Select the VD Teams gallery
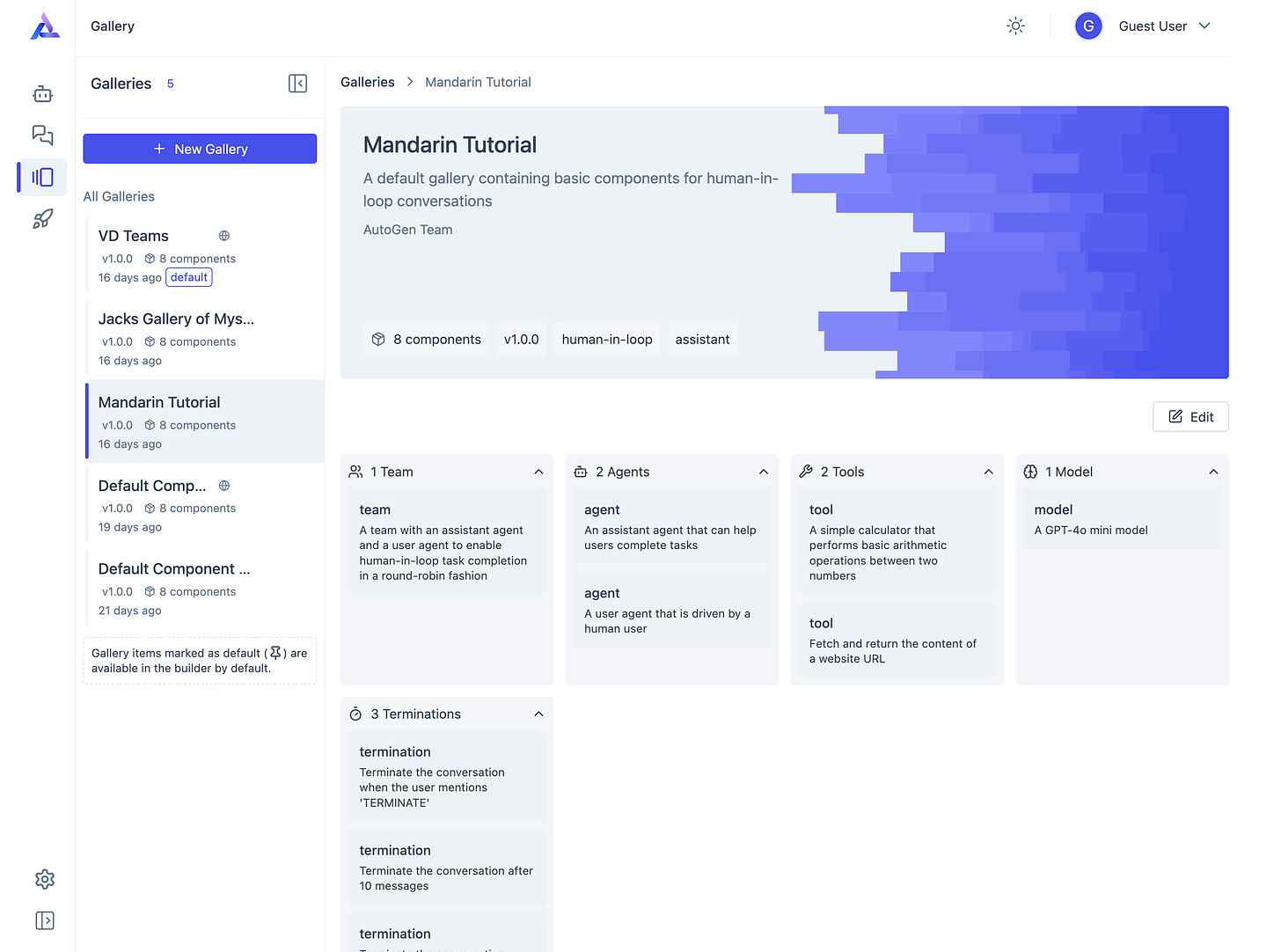The image size is (1281, 952). click(x=204, y=256)
